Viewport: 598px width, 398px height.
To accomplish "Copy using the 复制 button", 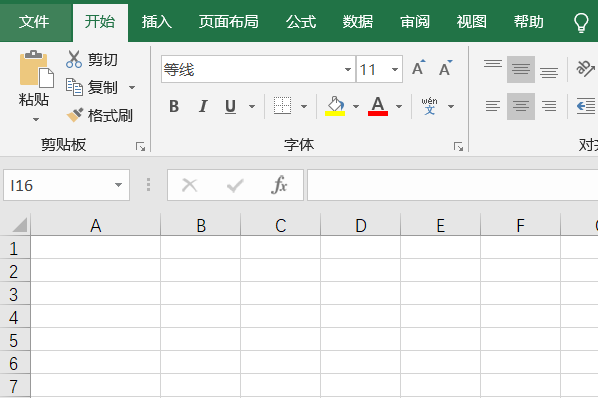I will pos(92,87).
